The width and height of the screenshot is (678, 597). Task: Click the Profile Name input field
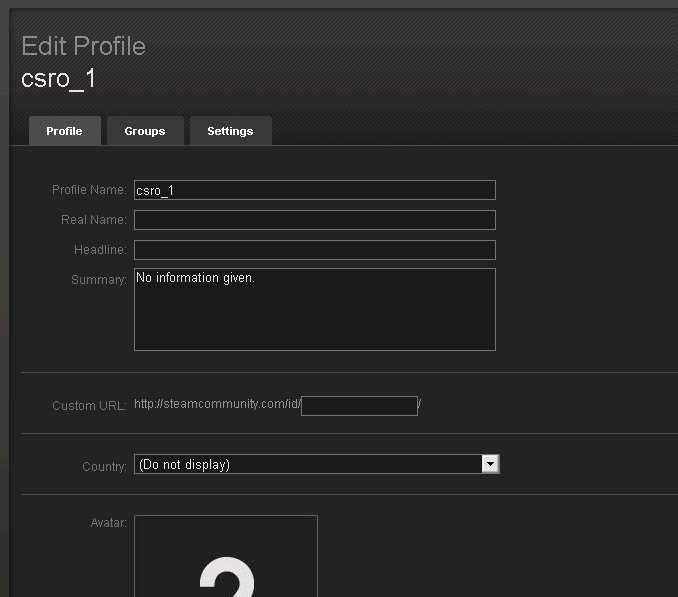(315, 190)
